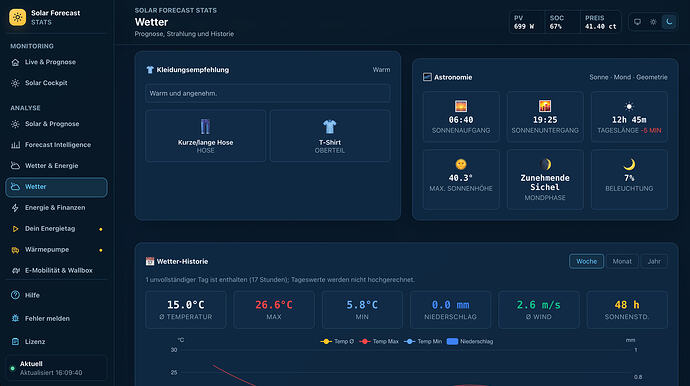The width and height of the screenshot is (690, 386).
Task: Switch Wetter-Historie to Jahr view
Action: [x=654, y=261]
